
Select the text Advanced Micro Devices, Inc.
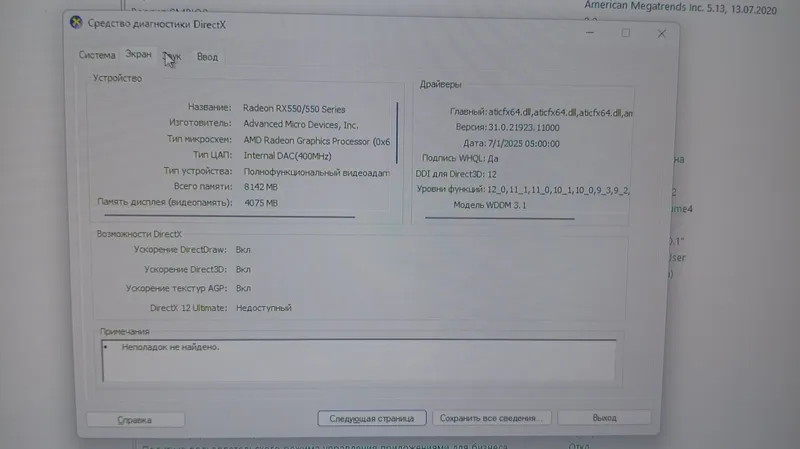(301, 124)
